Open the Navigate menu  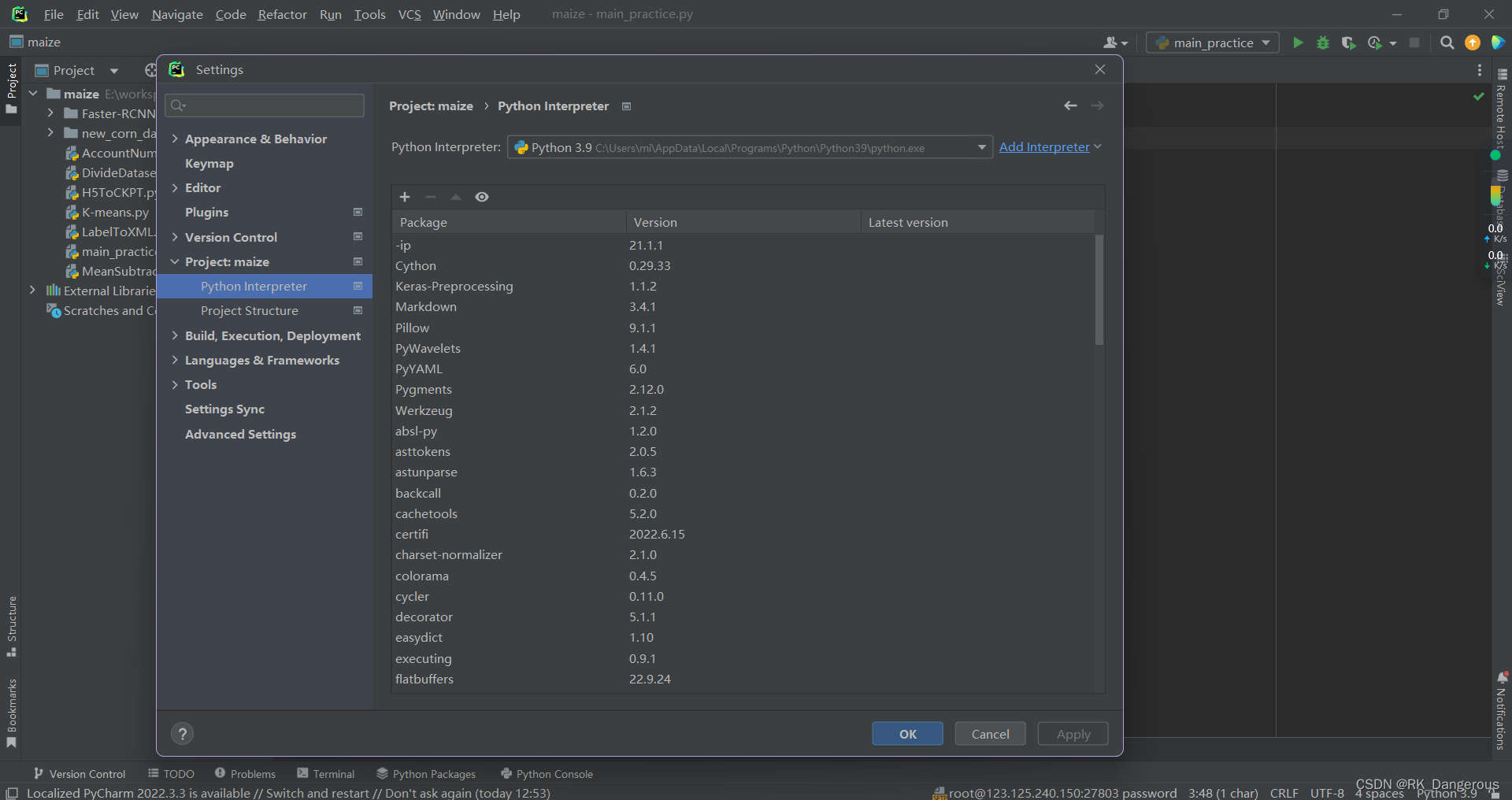click(x=177, y=14)
